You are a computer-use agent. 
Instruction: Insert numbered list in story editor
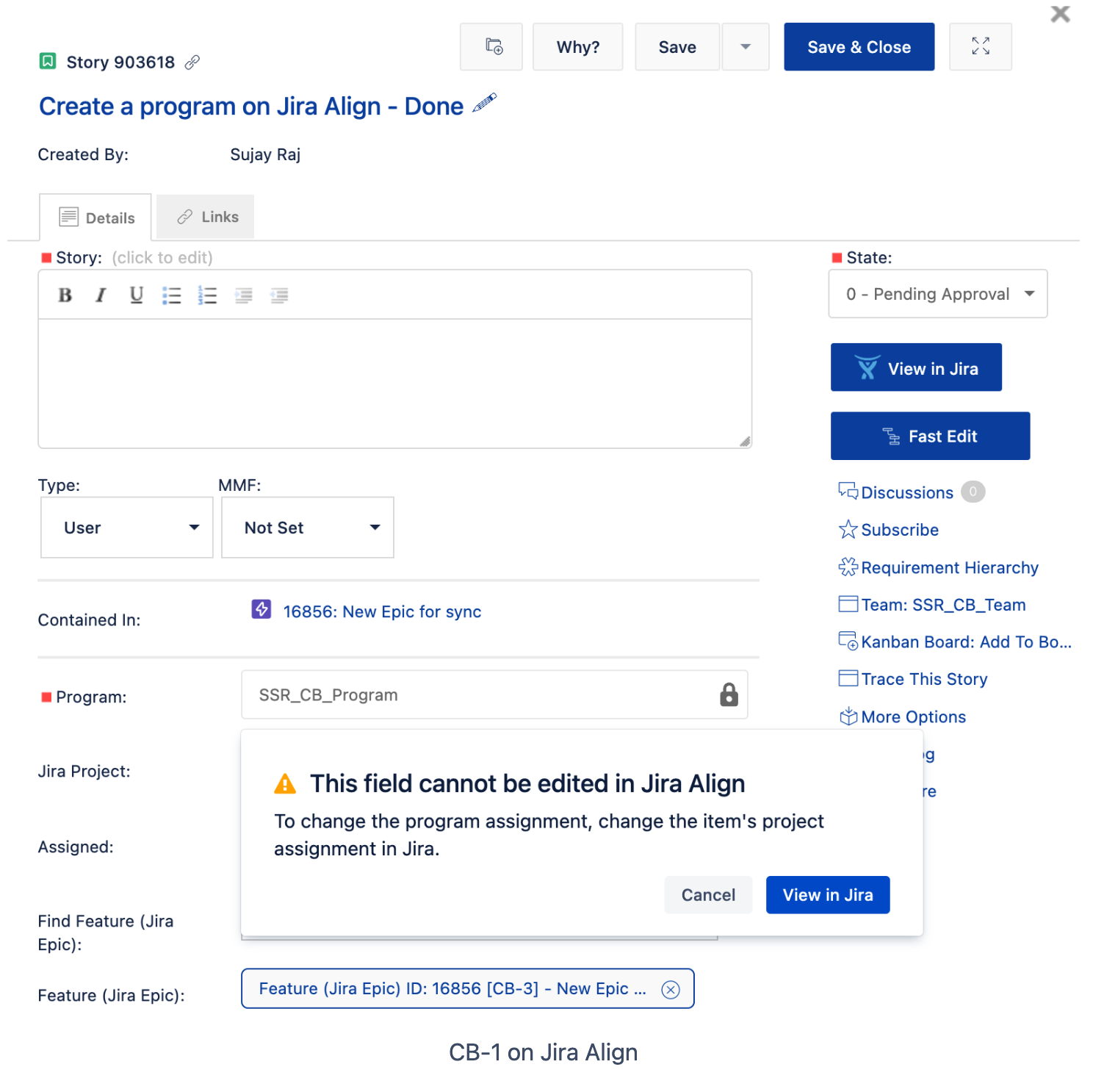[207, 295]
